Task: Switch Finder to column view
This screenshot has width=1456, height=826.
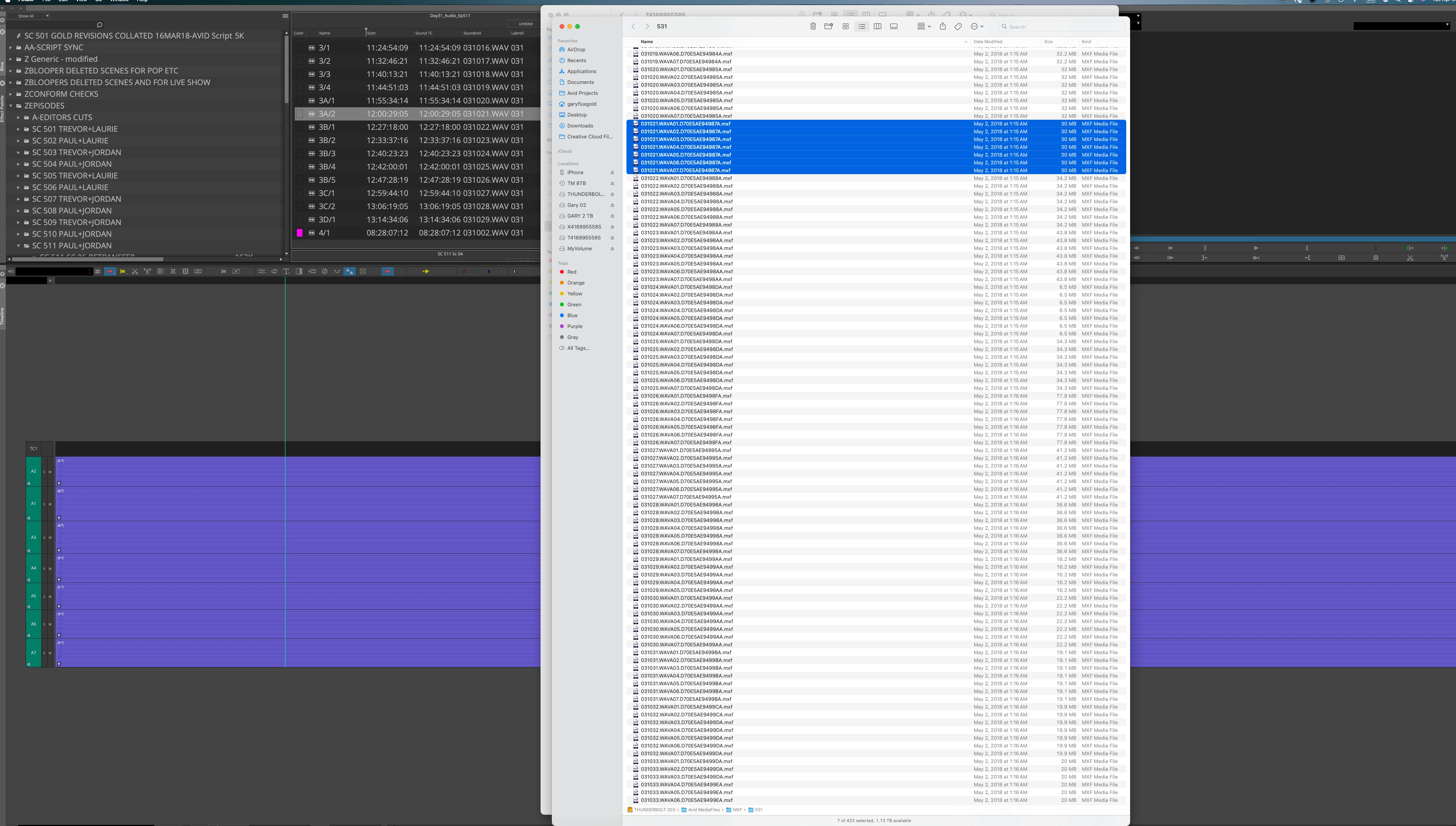Action: coord(877,26)
